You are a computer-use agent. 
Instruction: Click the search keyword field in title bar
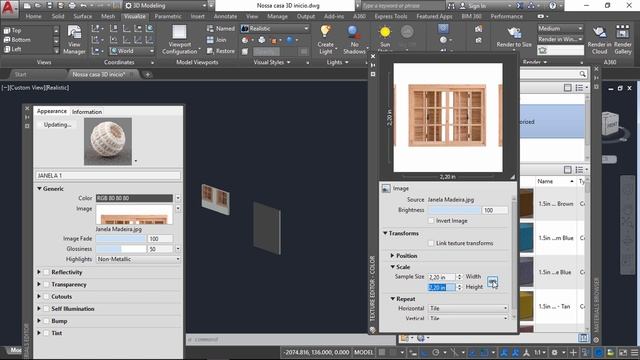402,6
